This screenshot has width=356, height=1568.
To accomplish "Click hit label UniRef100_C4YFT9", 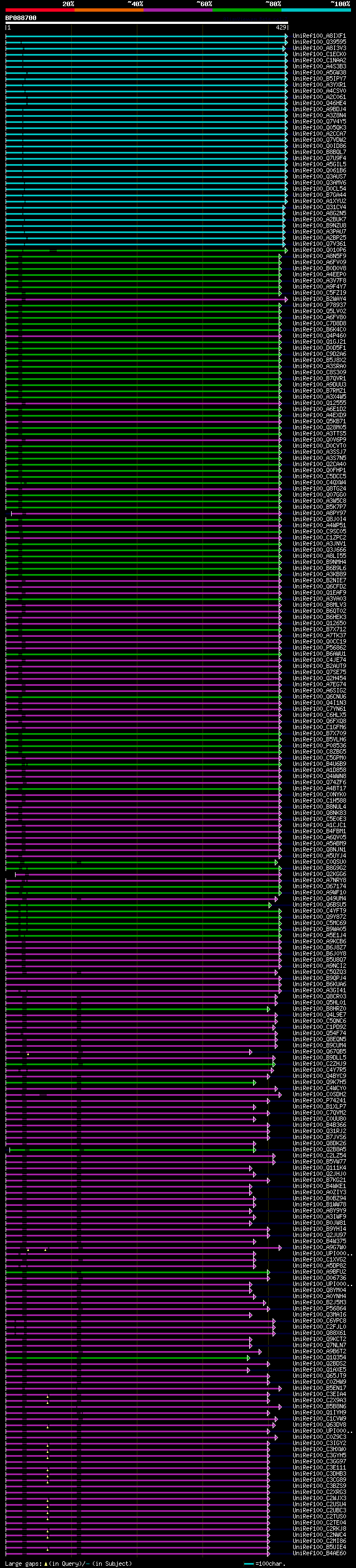I will click(x=319, y=911).
